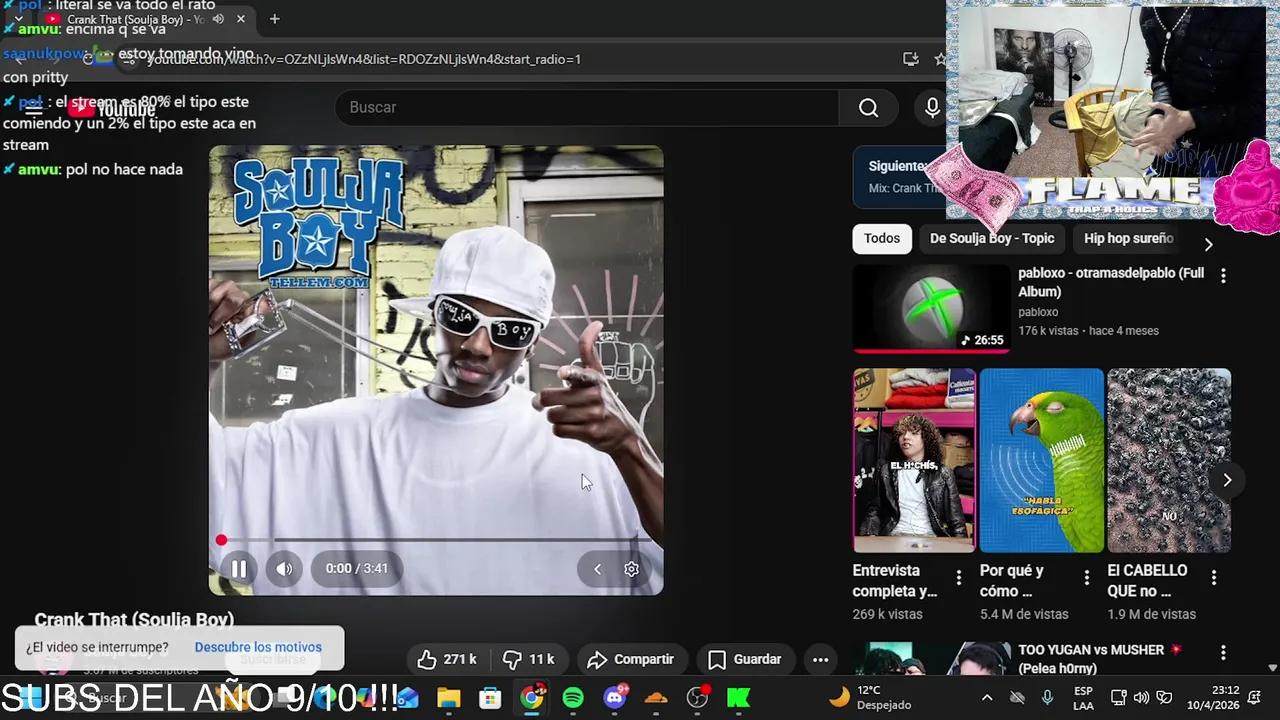Screen dimensions: 1280x720
Task: Open File Explorer from taskbar
Action: (x=448, y=697)
